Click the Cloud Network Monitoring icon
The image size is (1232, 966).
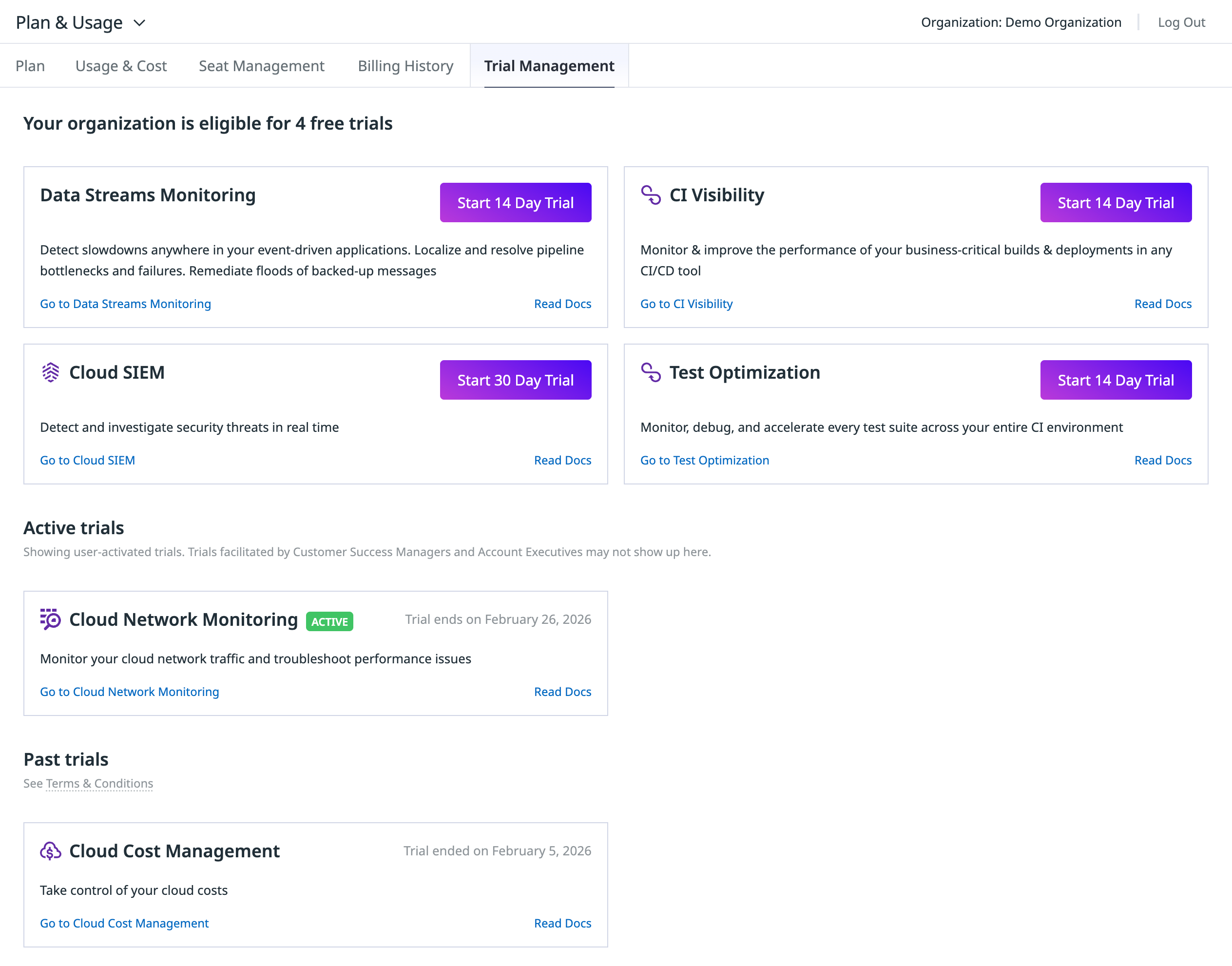50,619
